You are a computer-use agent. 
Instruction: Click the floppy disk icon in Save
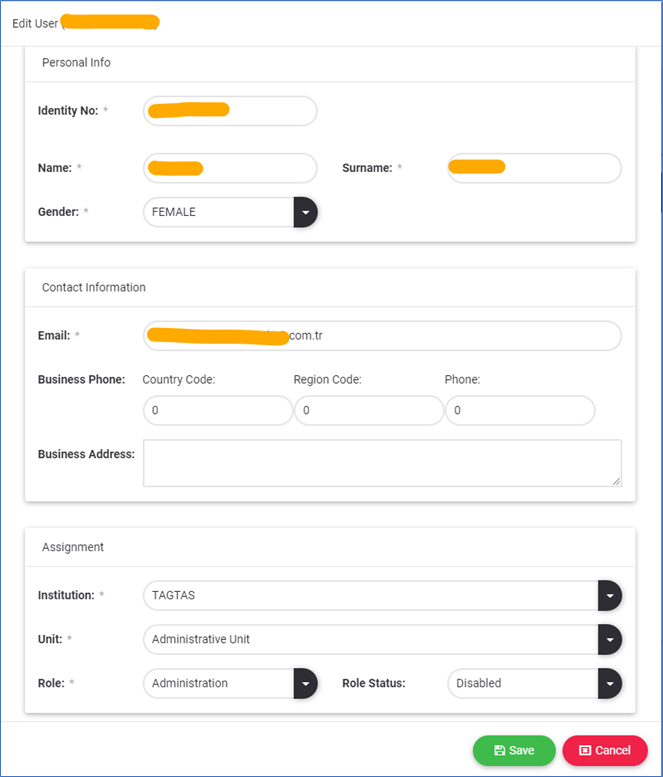click(x=499, y=750)
